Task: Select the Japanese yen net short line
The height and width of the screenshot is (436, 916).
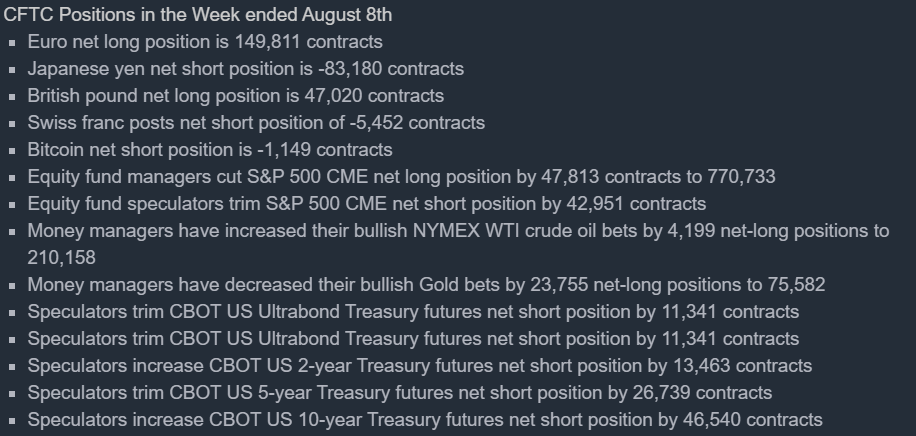Action: click(245, 69)
